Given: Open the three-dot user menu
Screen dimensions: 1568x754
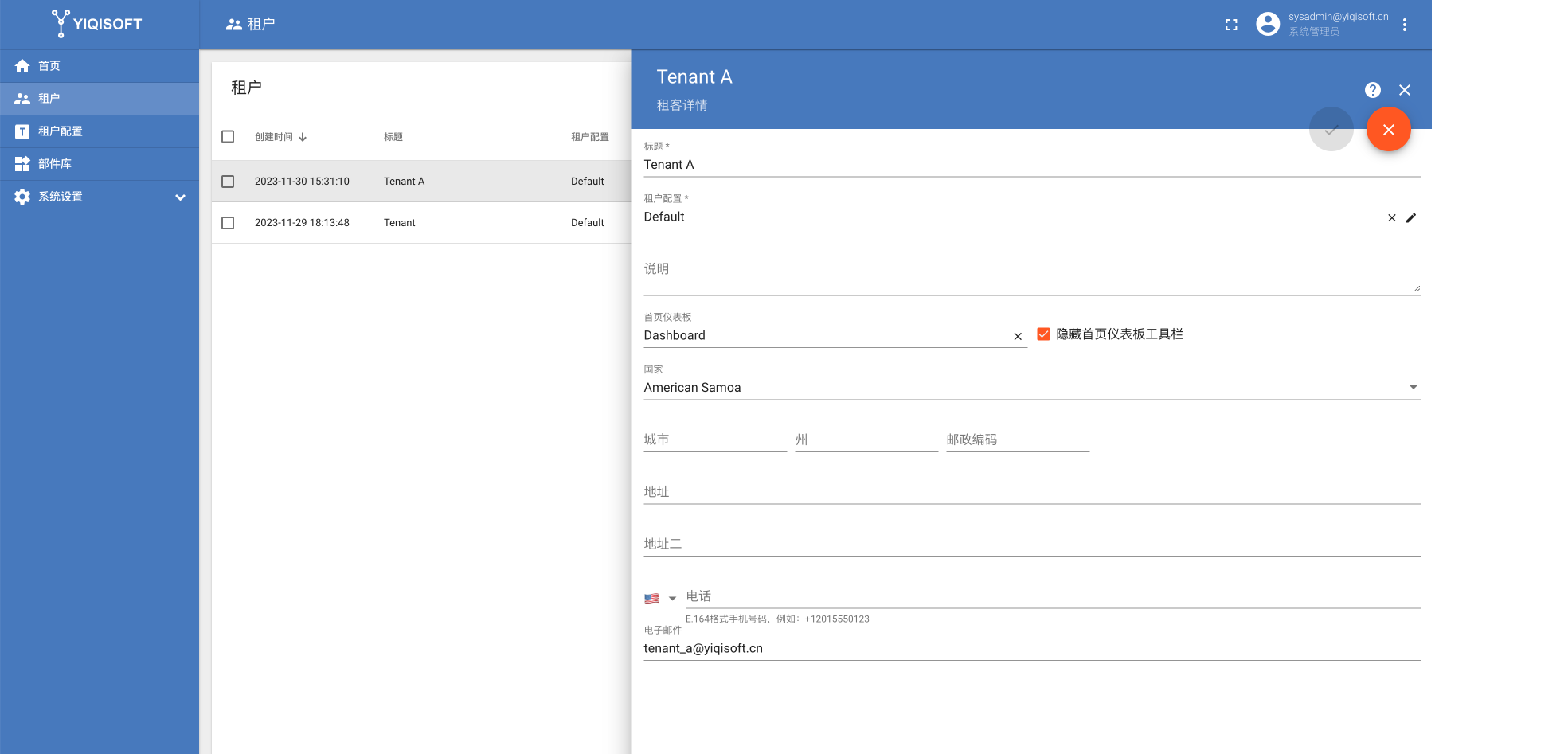Looking at the screenshot, I should 1405,25.
